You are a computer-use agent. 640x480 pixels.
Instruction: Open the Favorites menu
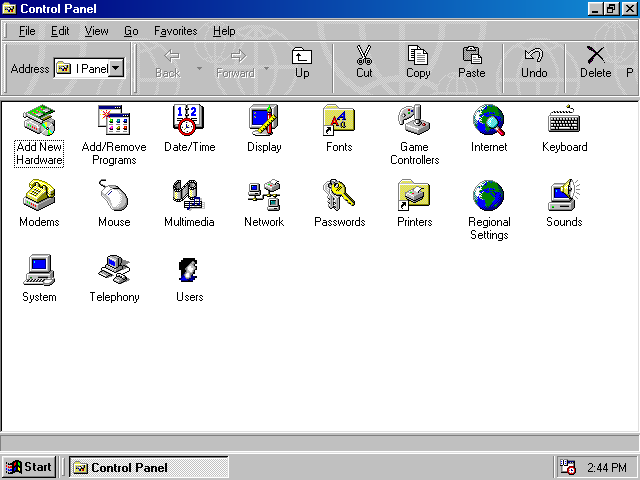pos(175,31)
